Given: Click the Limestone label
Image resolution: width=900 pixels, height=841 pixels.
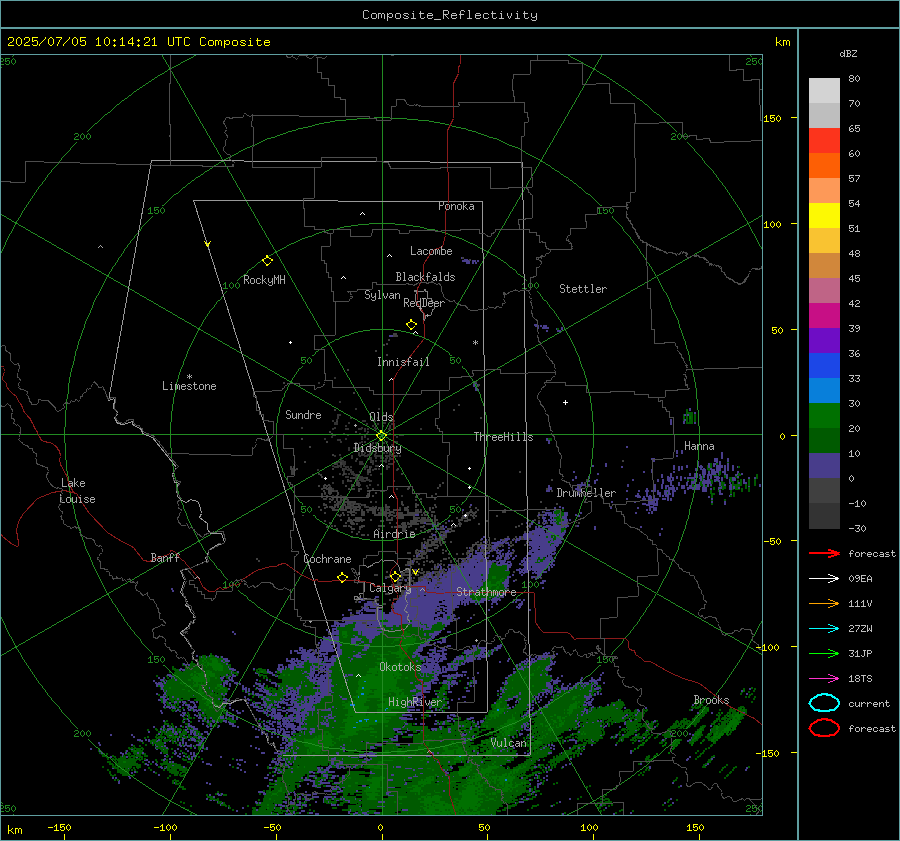Looking at the screenshot, I should pyautogui.click(x=189, y=386).
